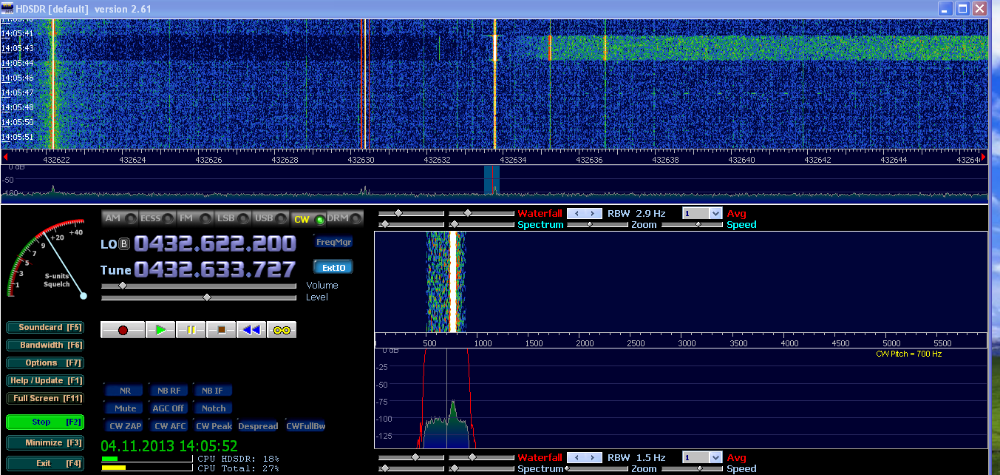
Task: Open upper Avg dropdown
Action: [x=716, y=214]
